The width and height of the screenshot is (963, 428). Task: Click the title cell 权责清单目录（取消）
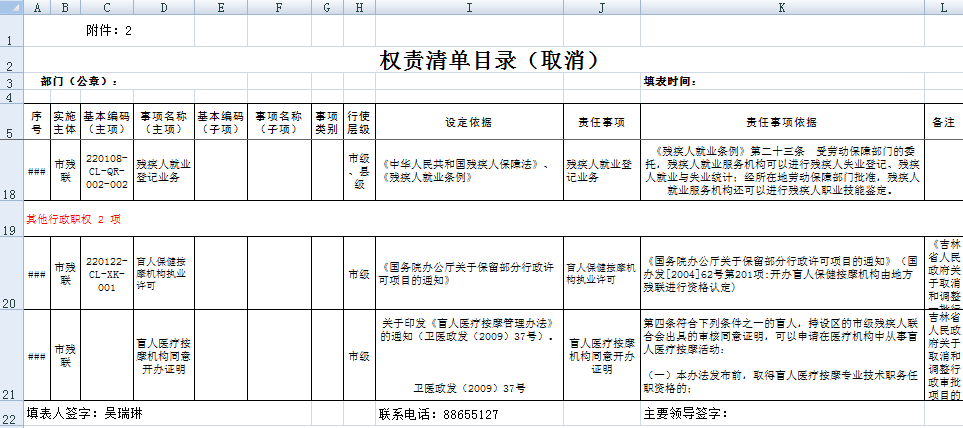coord(490,60)
